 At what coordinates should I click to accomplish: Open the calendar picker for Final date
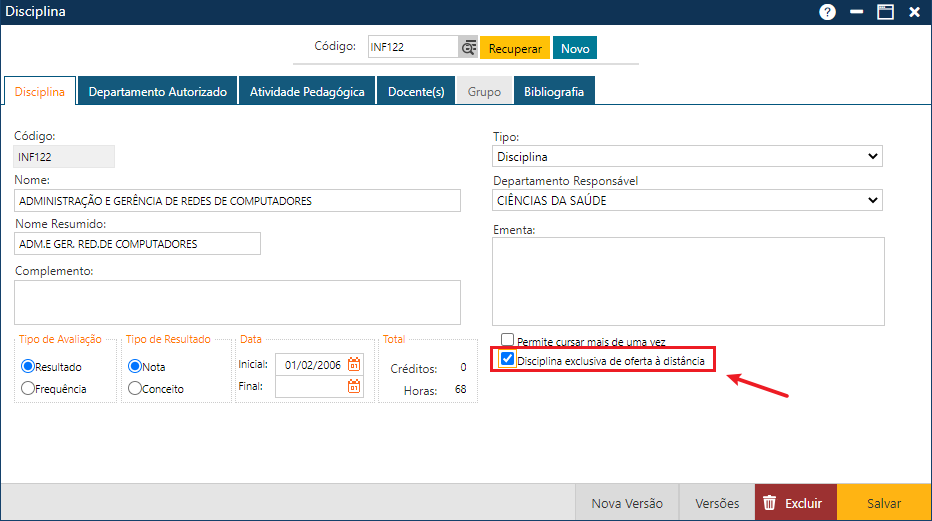tap(354, 386)
